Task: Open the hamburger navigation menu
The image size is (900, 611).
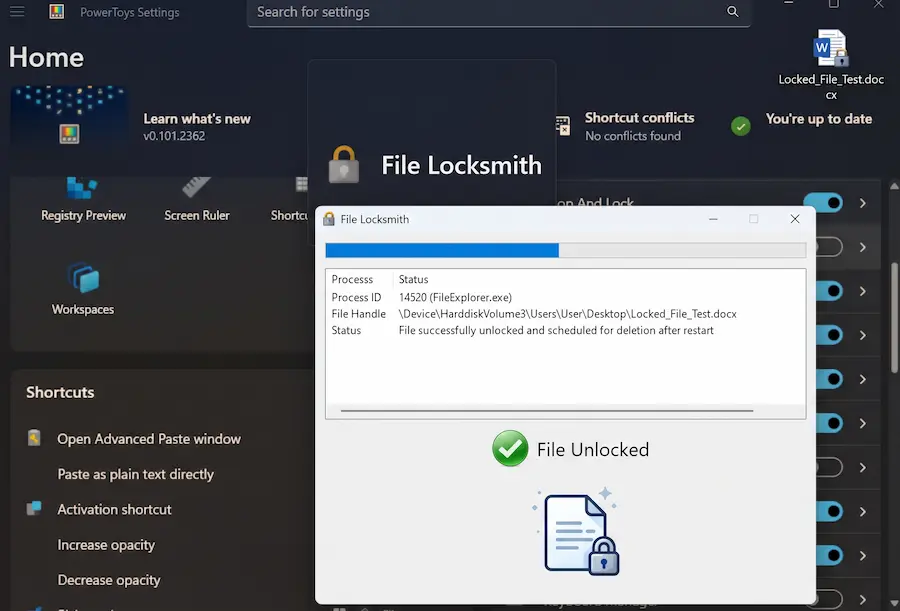Action: click(17, 11)
